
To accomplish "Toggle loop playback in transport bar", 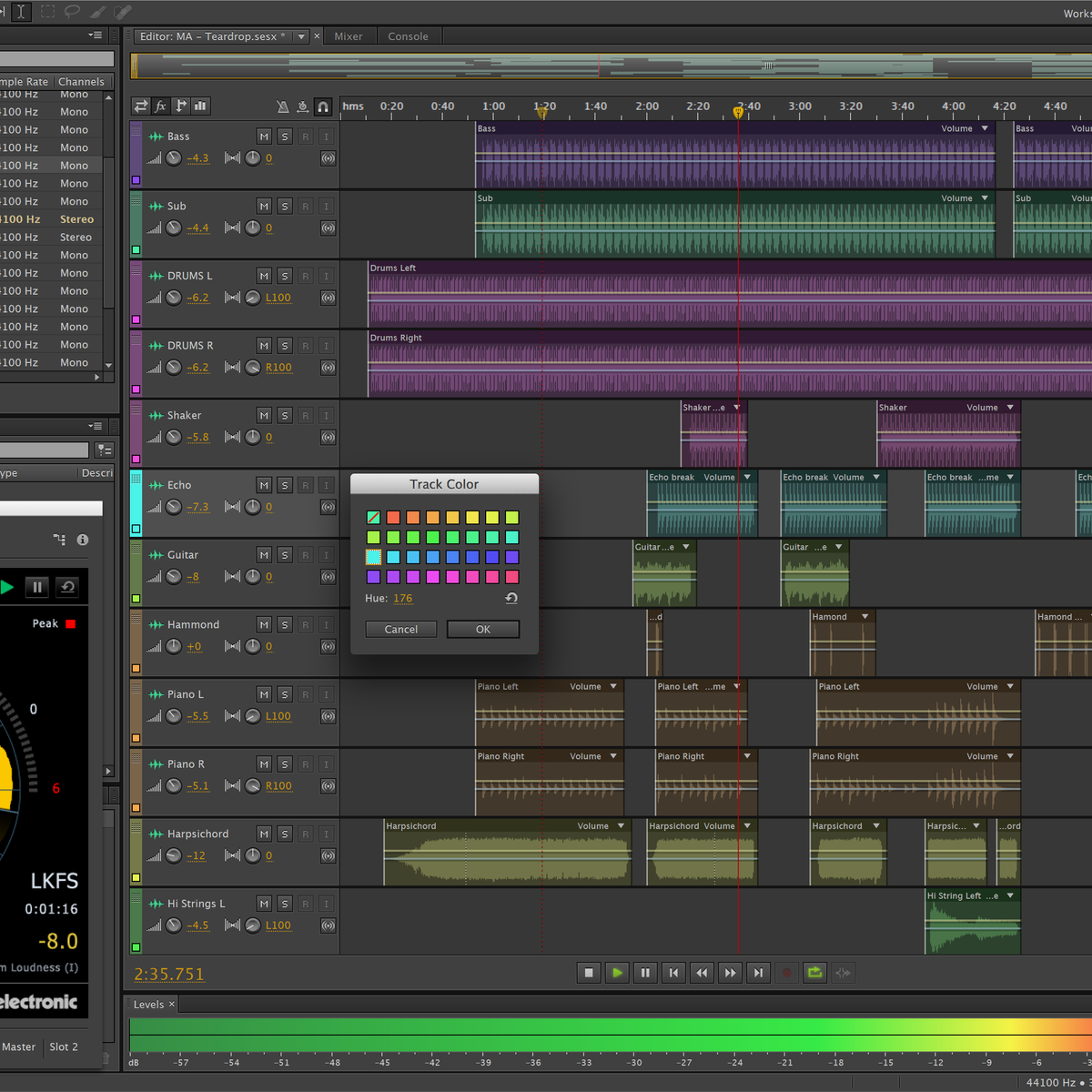I will pos(814,973).
